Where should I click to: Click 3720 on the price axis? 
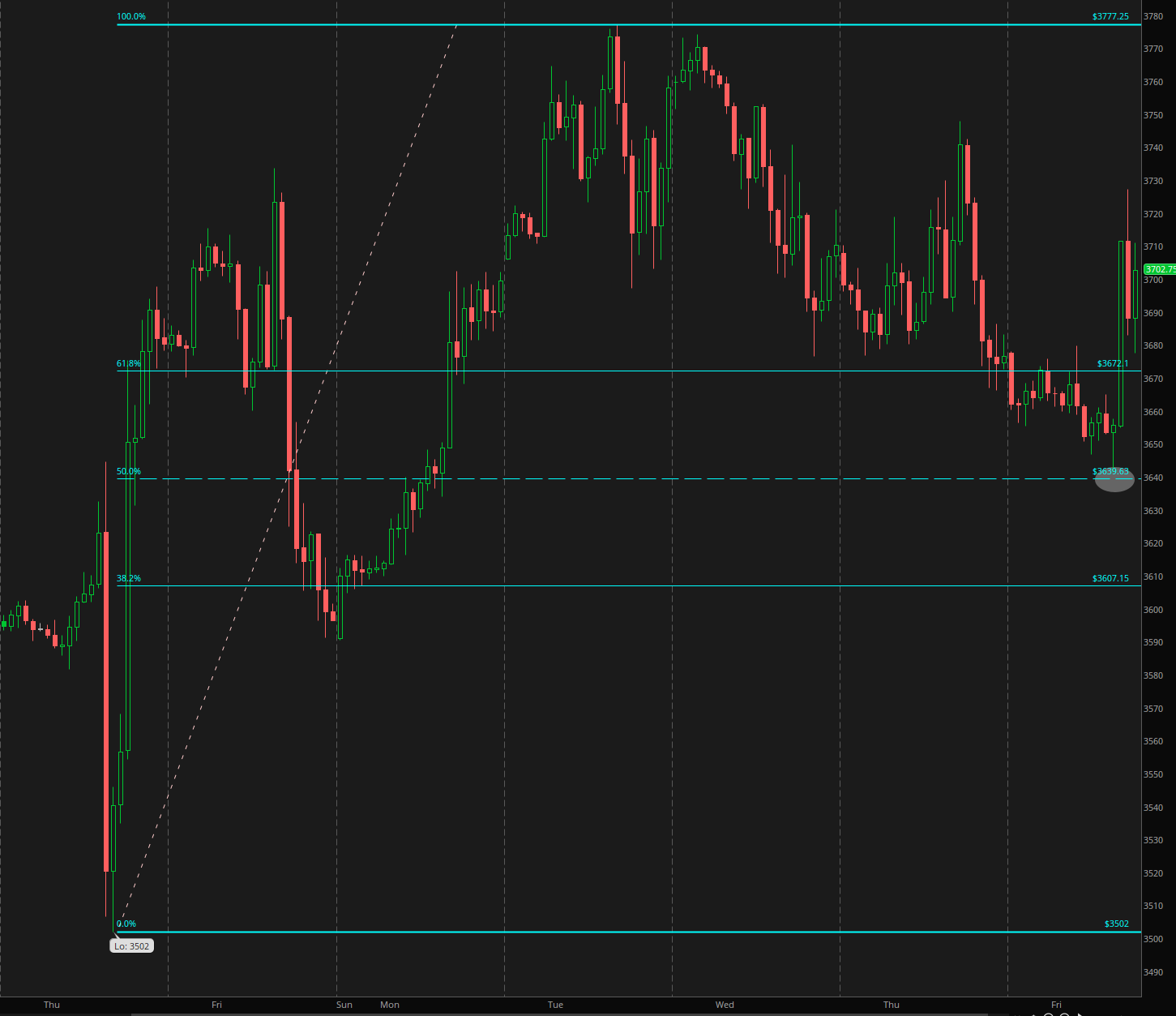click(x=1152, y=214)
